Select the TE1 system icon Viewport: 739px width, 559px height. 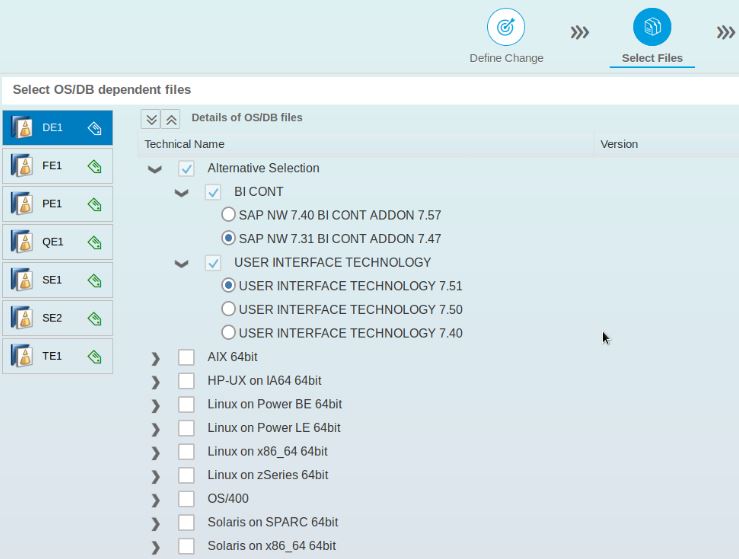click(22, 356)
